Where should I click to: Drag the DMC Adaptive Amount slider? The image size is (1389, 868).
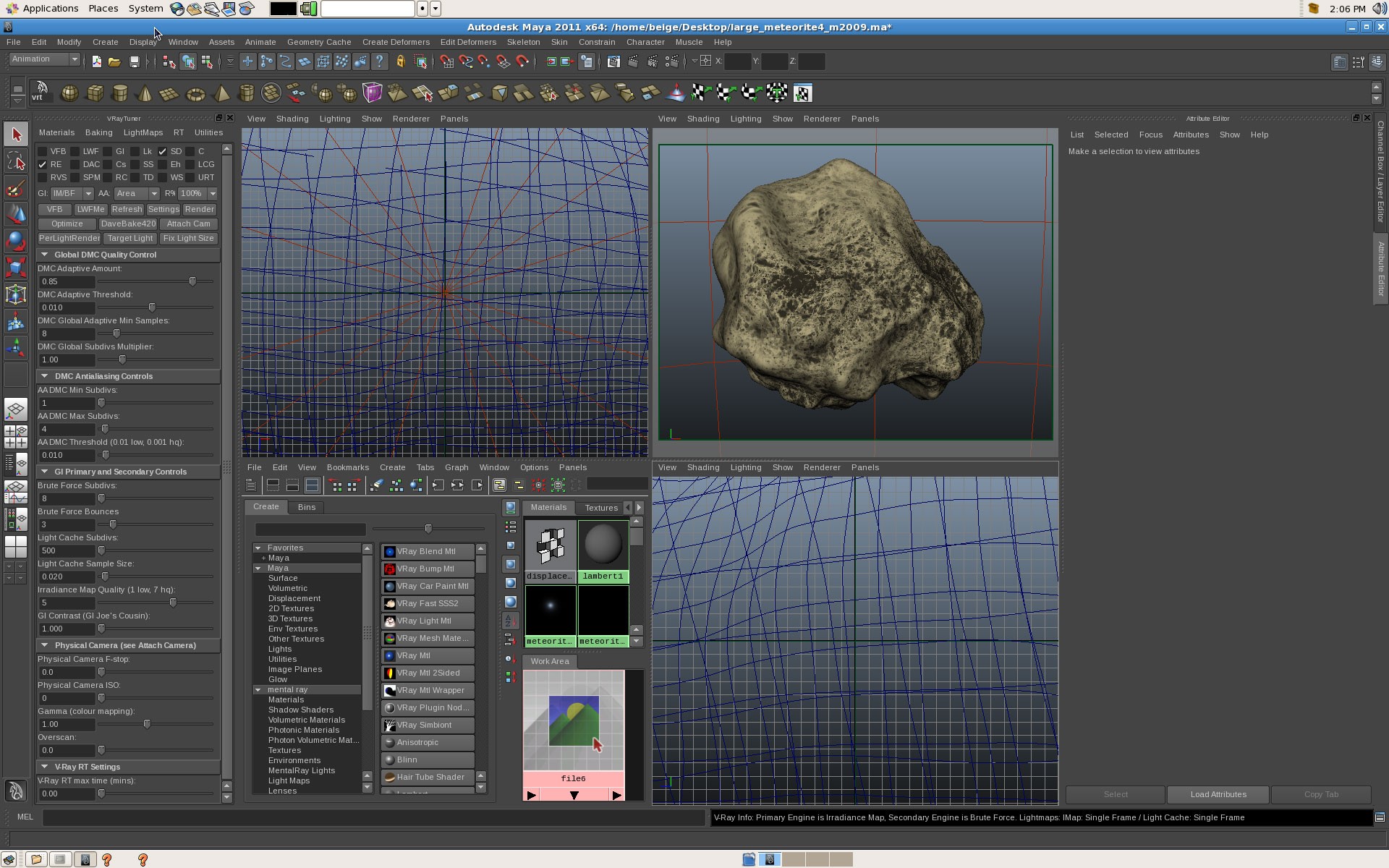click(193, 281)
